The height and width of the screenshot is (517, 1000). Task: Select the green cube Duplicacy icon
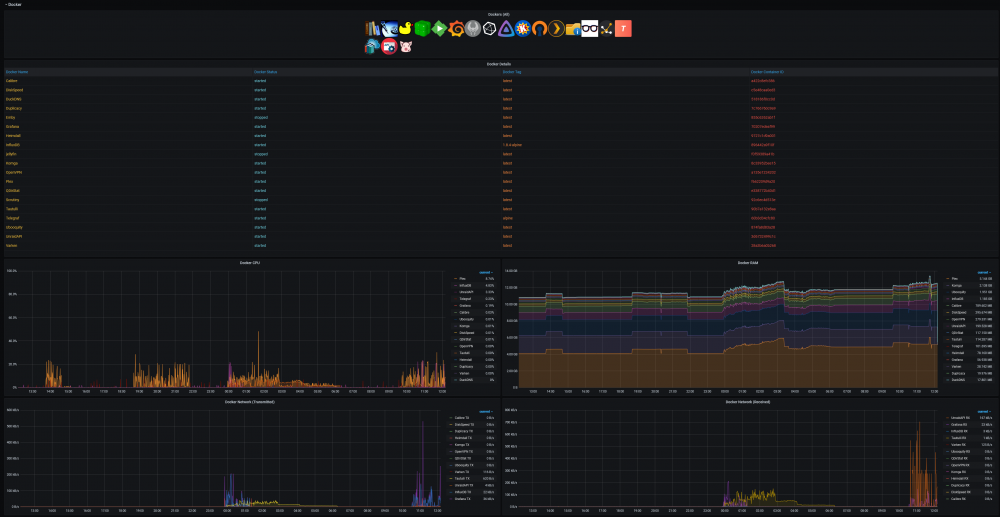(x=422, y=28)
